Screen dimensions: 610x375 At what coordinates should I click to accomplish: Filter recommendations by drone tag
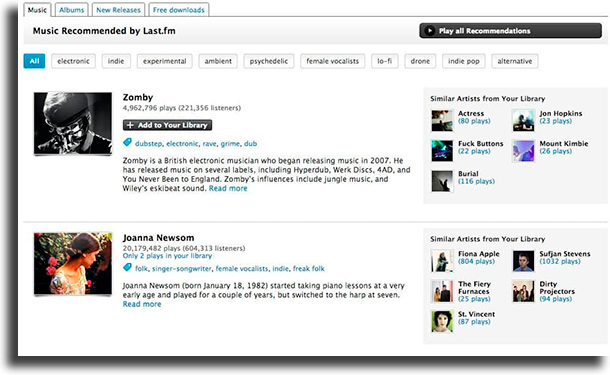[420, 61]
